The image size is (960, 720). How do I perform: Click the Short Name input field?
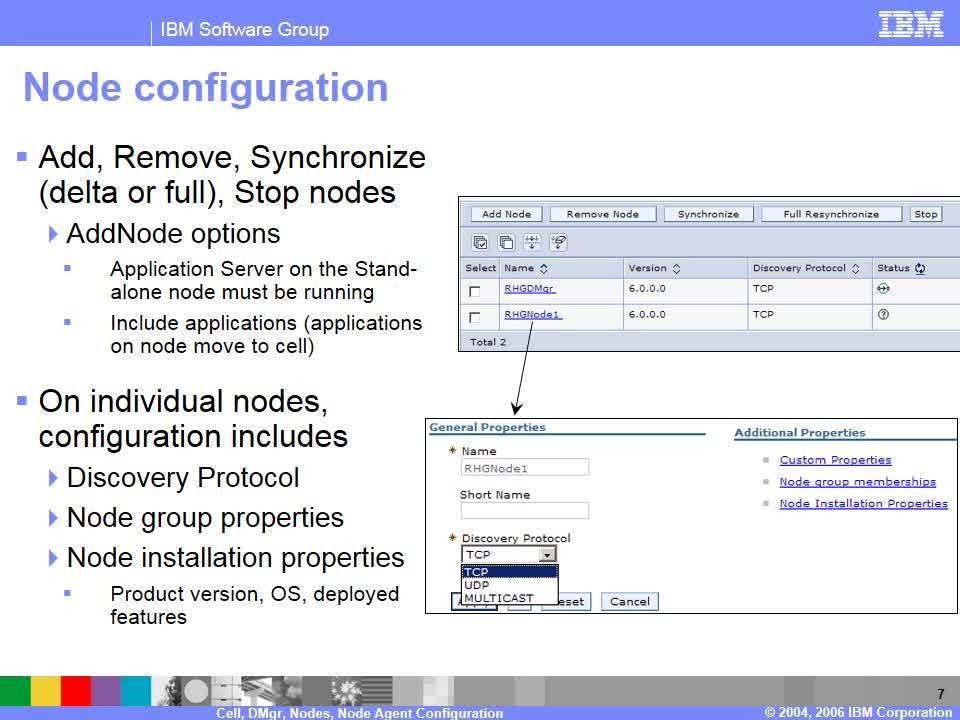click(x=525, y=511)
